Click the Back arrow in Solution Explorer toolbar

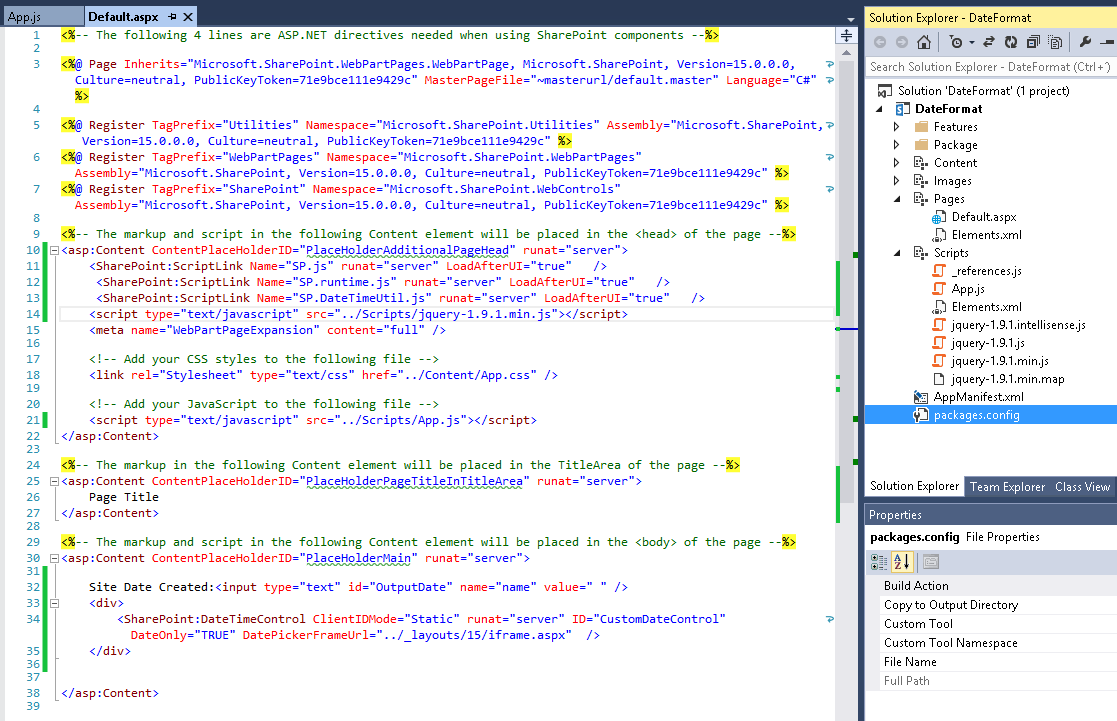tap(880, 42)
